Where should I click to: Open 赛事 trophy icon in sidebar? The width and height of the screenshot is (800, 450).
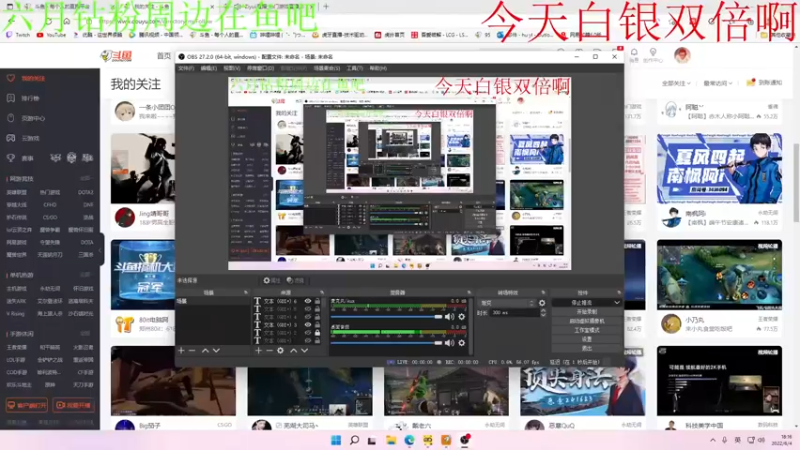tap(11, 158)
